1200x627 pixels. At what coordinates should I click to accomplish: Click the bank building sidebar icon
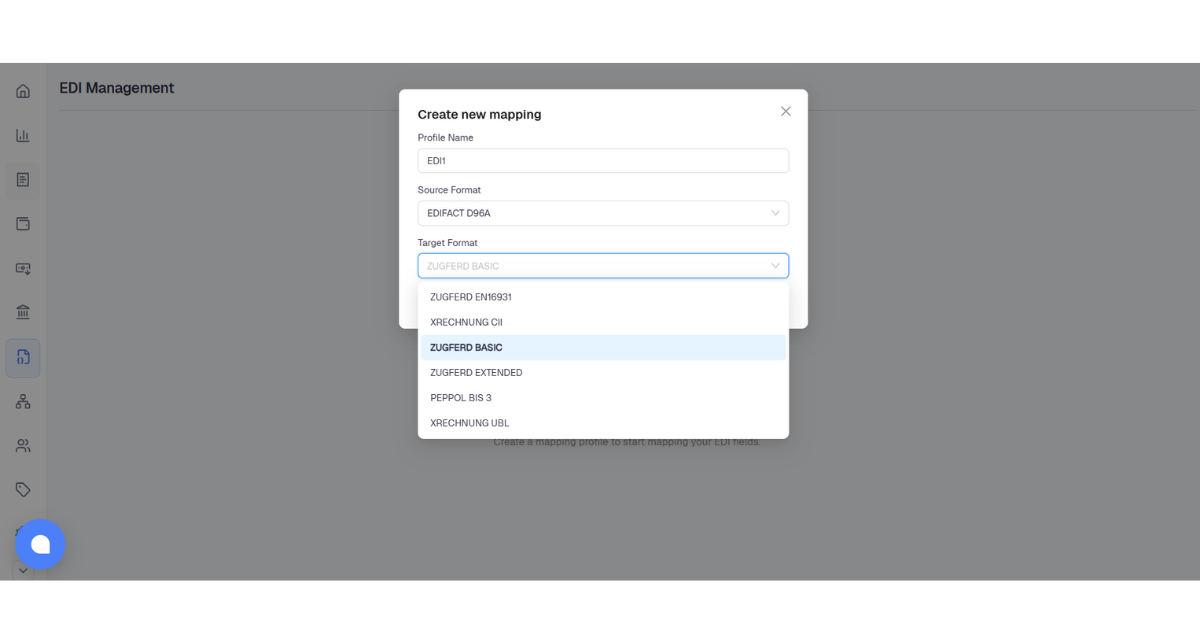(23, 312)
